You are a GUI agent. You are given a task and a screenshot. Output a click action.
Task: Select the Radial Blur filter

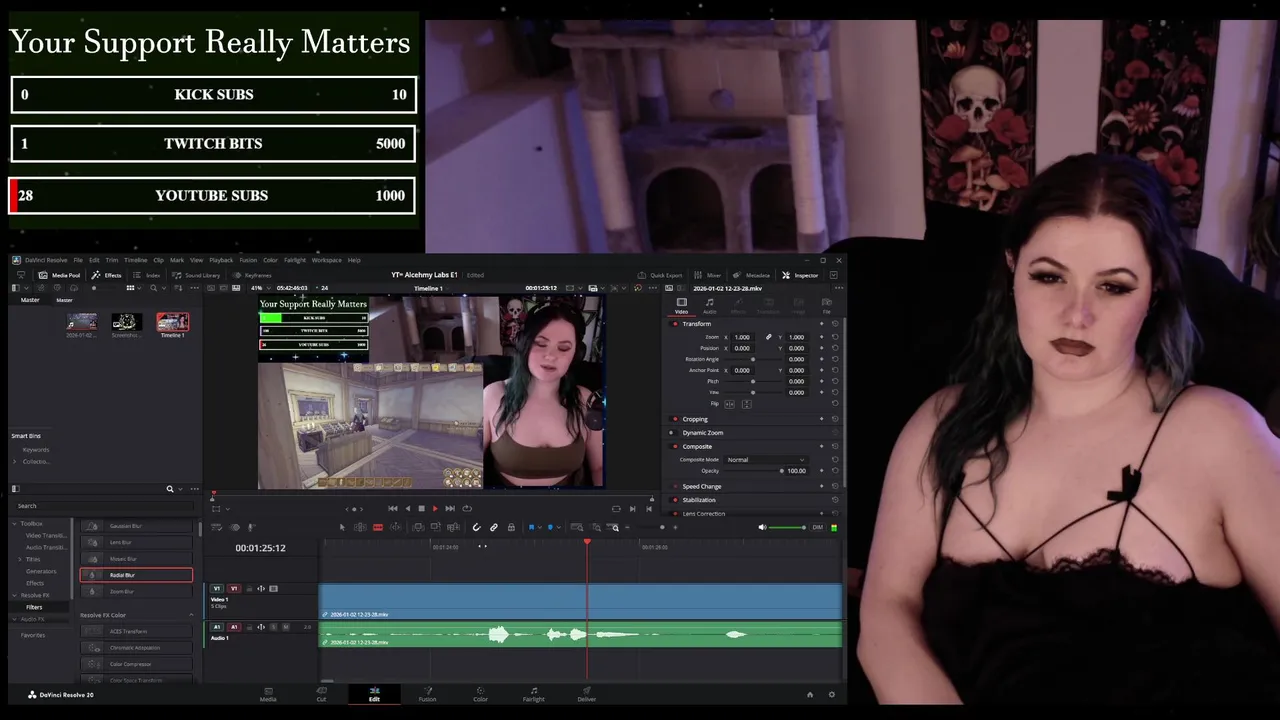(x=136, y=575)
